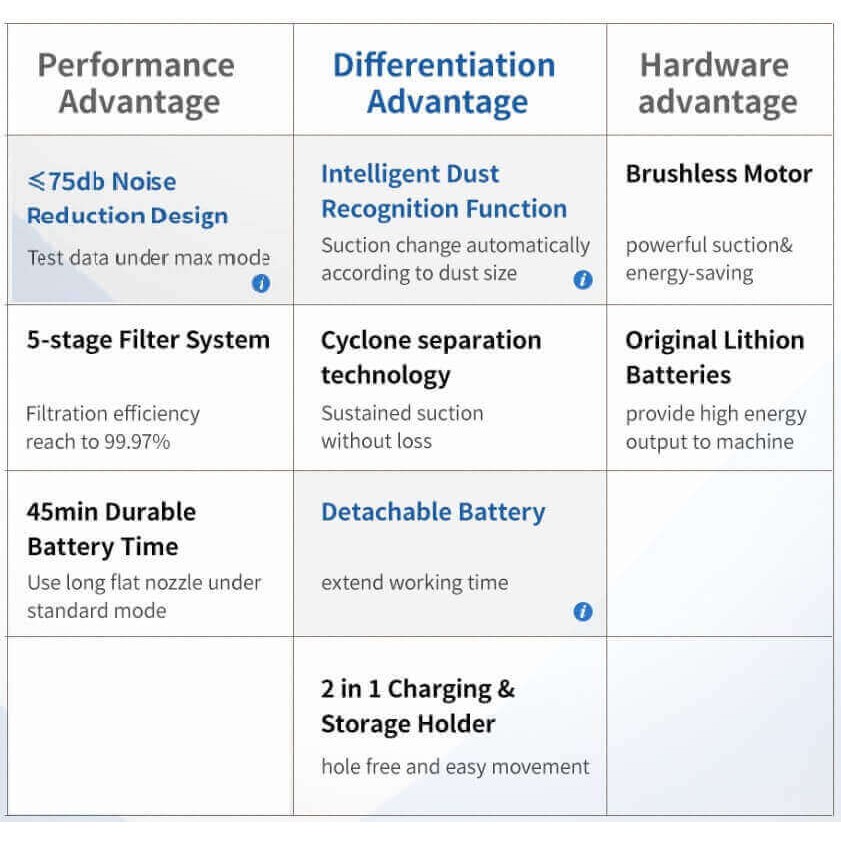This screenshot has width=841, height=841.
Task: Click 'powerful suction& energy-saving' description
Action: click(709, 259)
